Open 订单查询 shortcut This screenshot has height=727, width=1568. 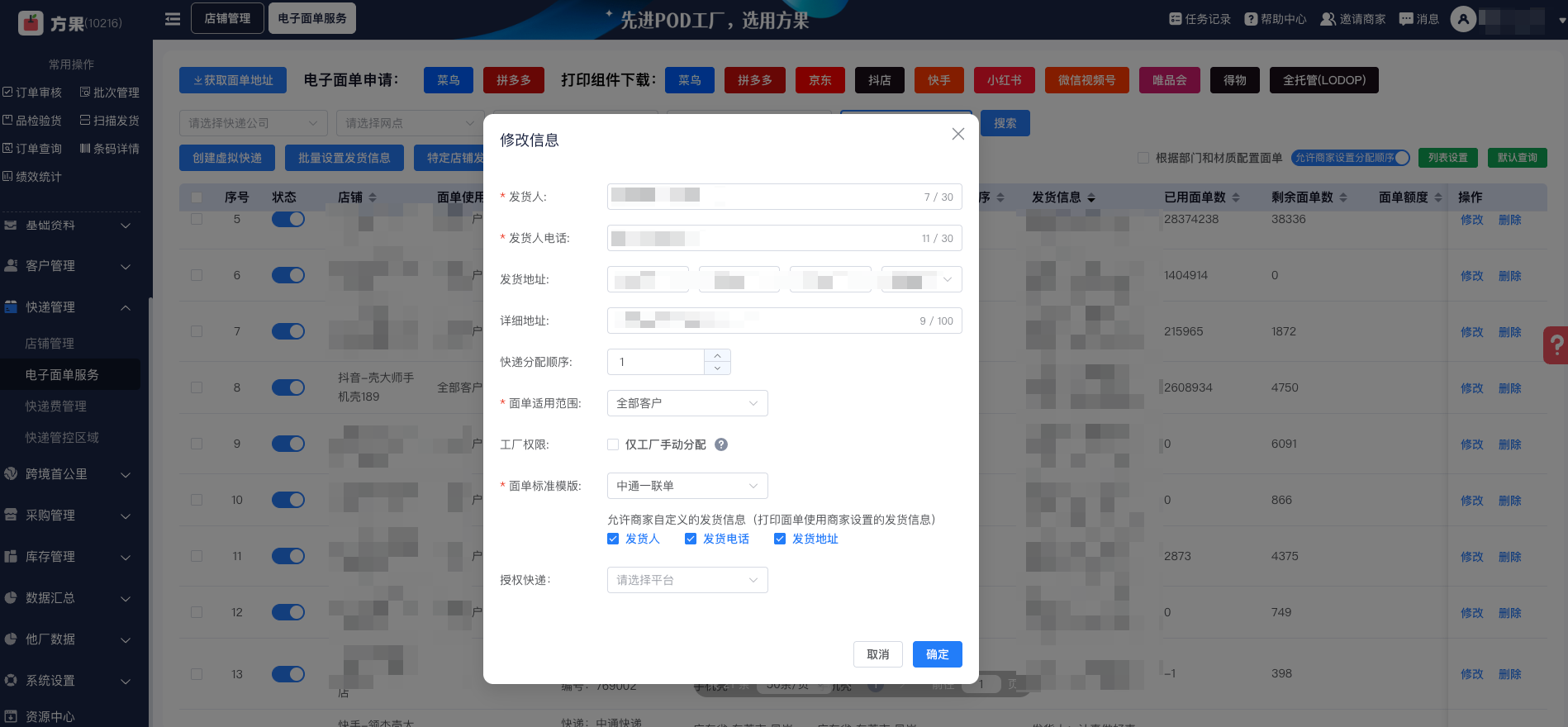pos(33,149)
